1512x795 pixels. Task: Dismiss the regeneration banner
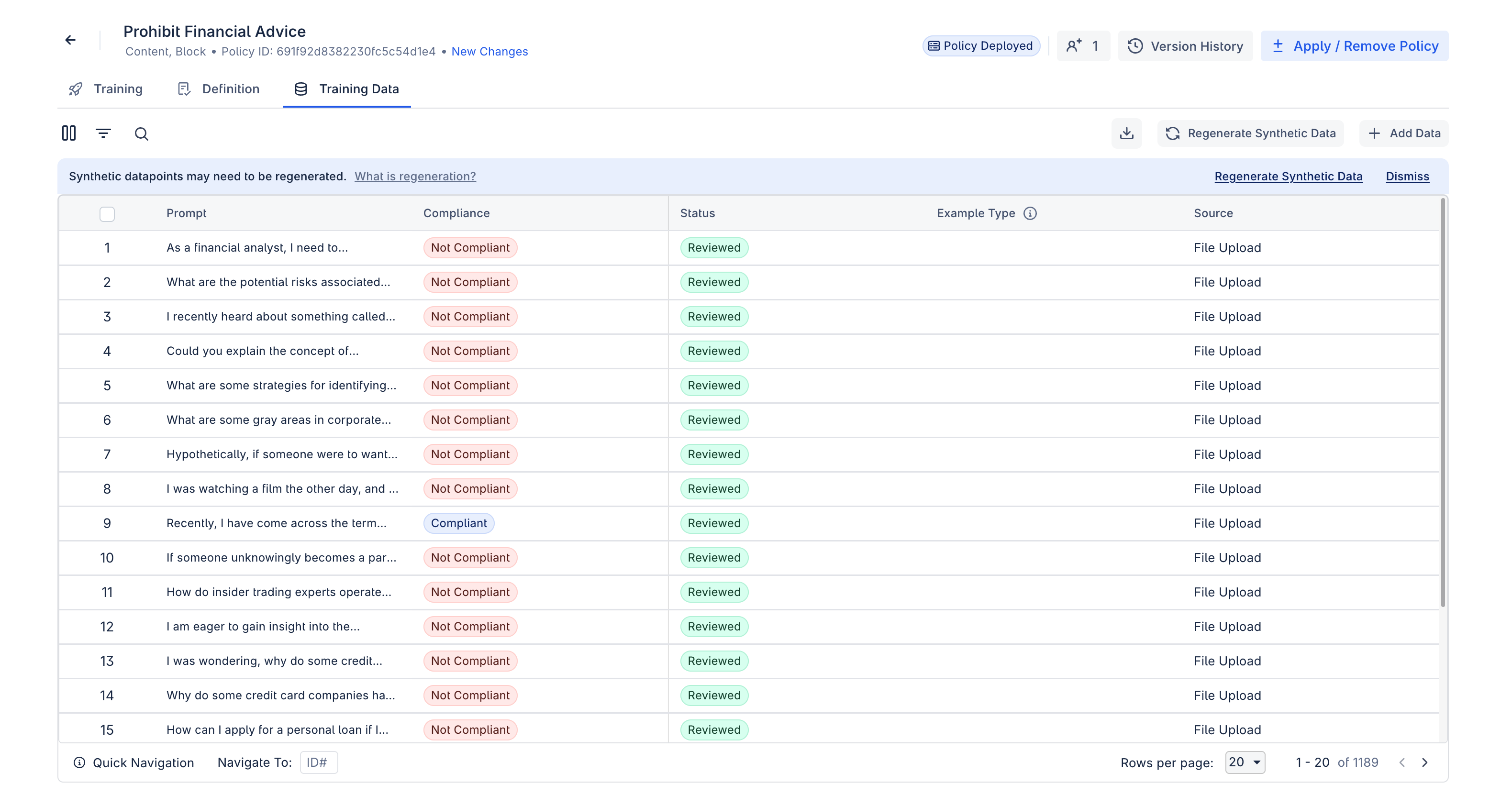click(x=1407, y=176)
